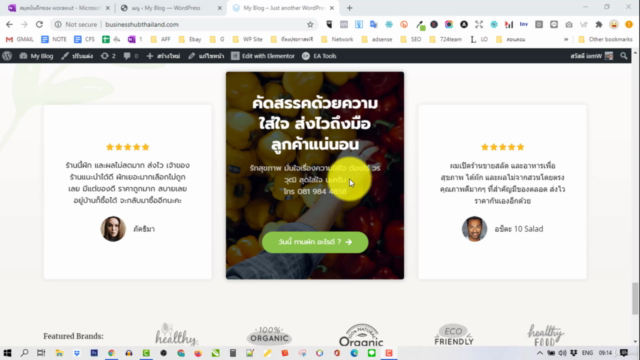Click Edit with Elementor
Screen dimensions: 640x360
[x=262, y=56]
